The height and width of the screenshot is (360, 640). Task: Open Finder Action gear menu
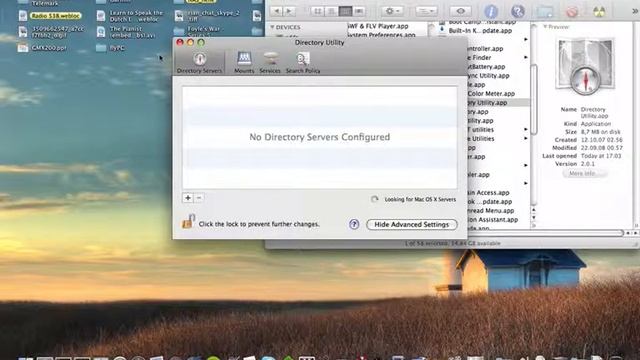tap(393, 11)
